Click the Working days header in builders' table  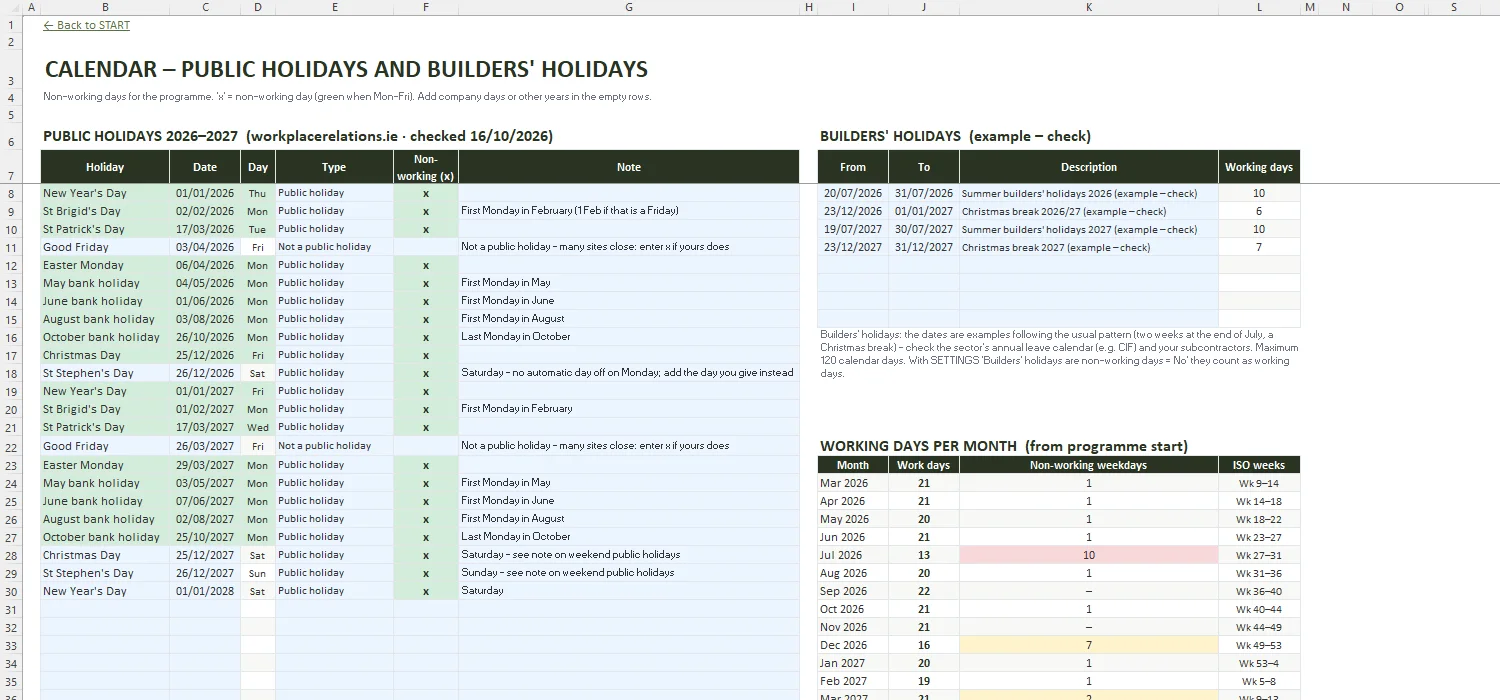[1259, 167]
